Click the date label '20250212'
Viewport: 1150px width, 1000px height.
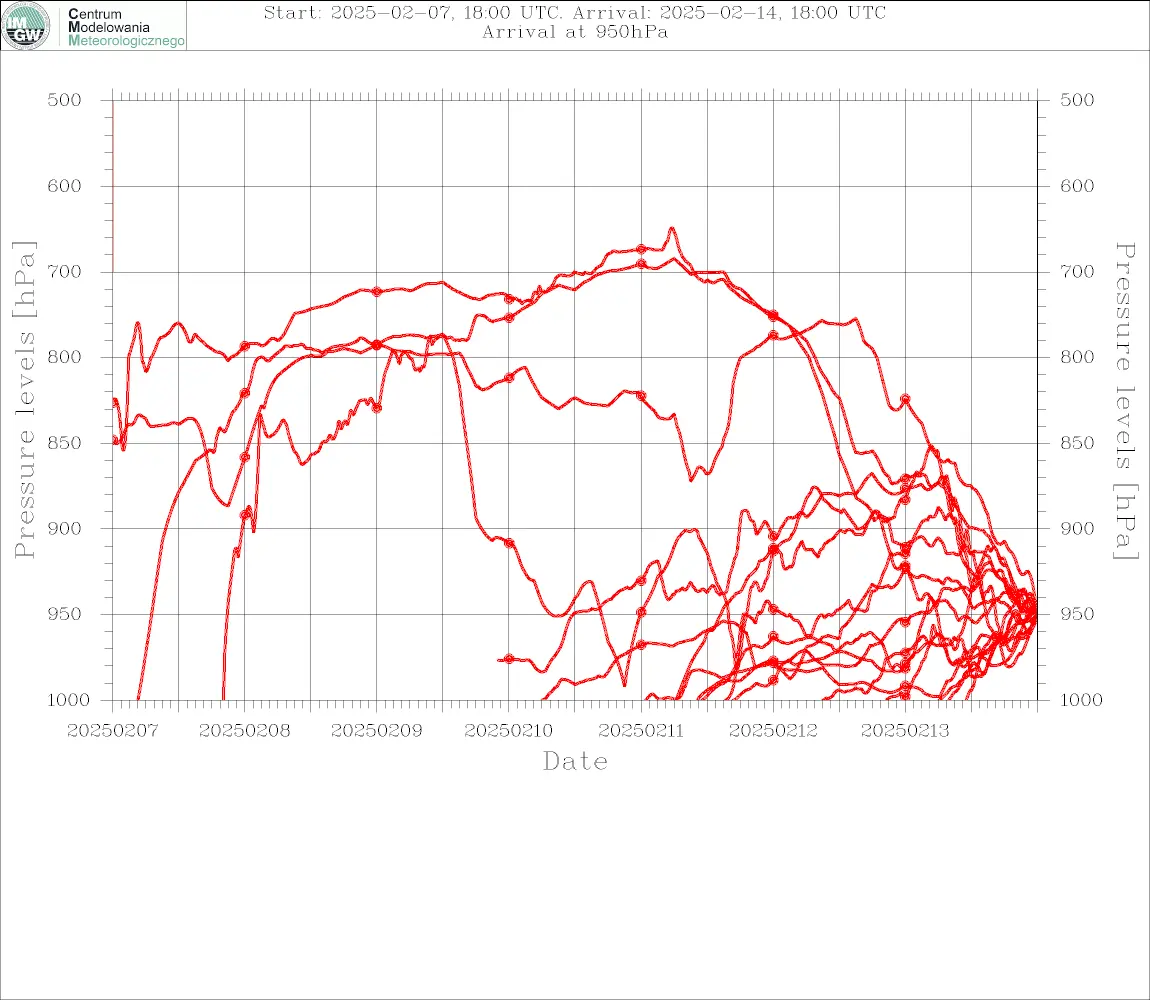[773, 731]
